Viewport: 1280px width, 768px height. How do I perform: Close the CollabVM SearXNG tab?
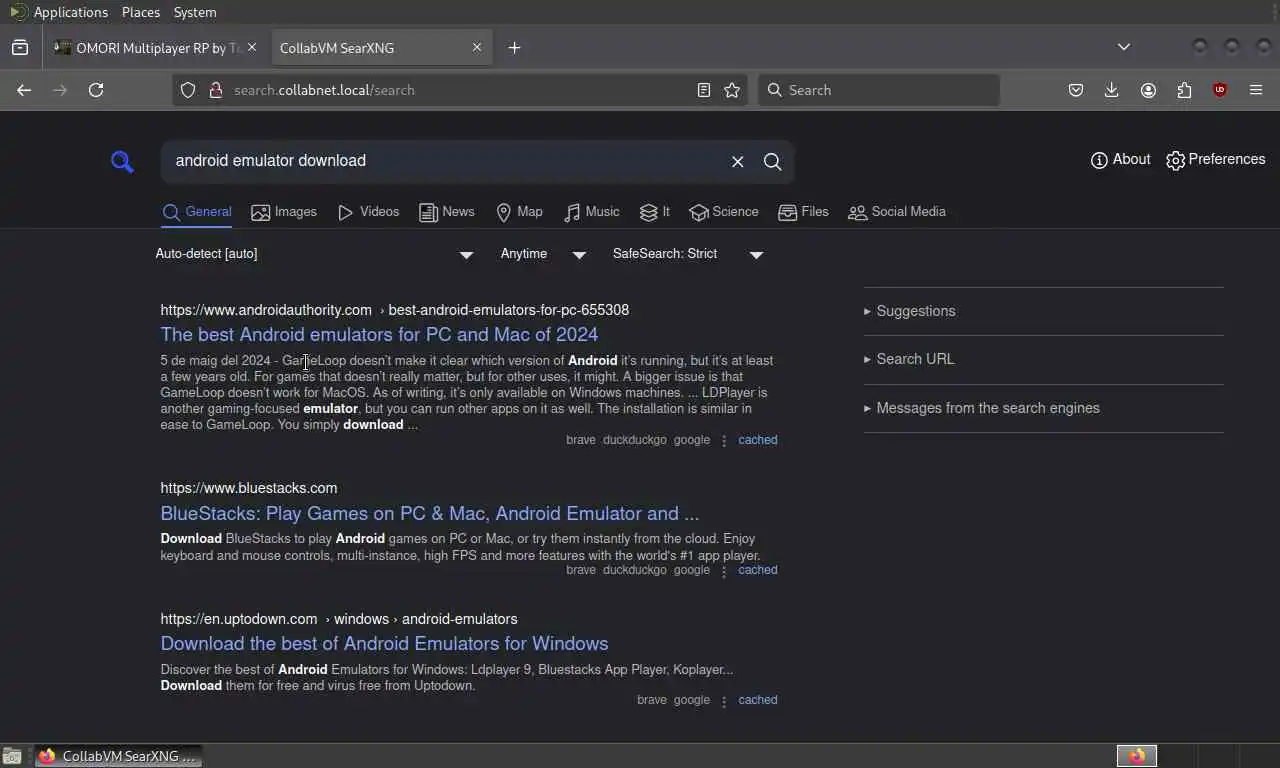coord(476,47)
